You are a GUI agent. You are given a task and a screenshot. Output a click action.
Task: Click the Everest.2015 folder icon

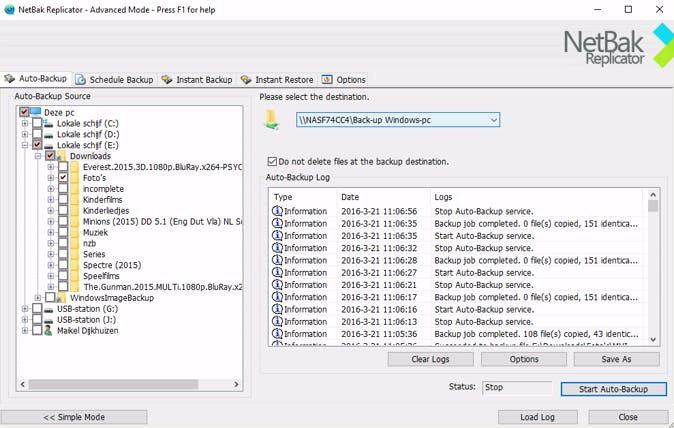(x=75, y=167)
